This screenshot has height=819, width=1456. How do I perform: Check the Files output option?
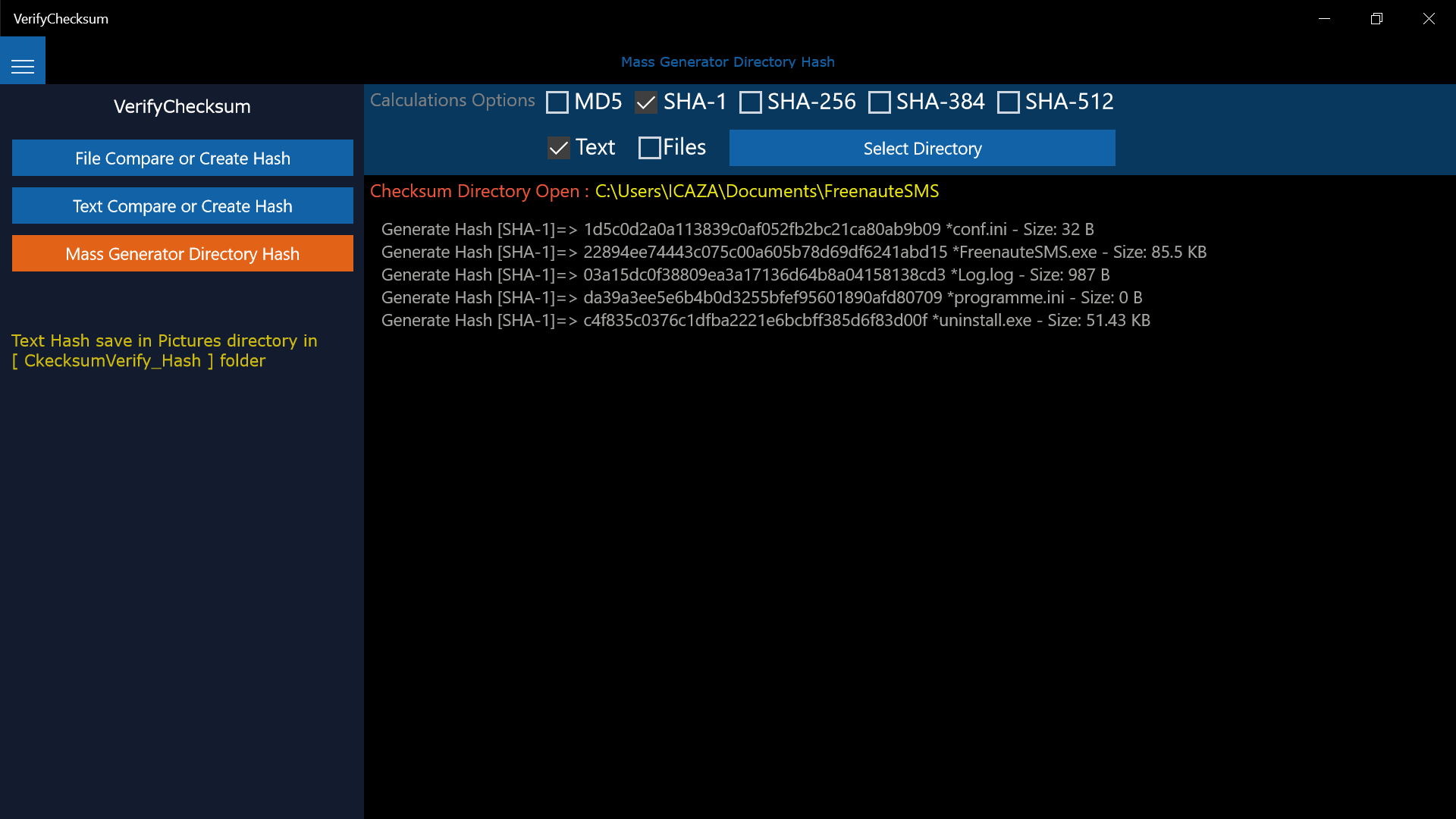click(650, 148)
